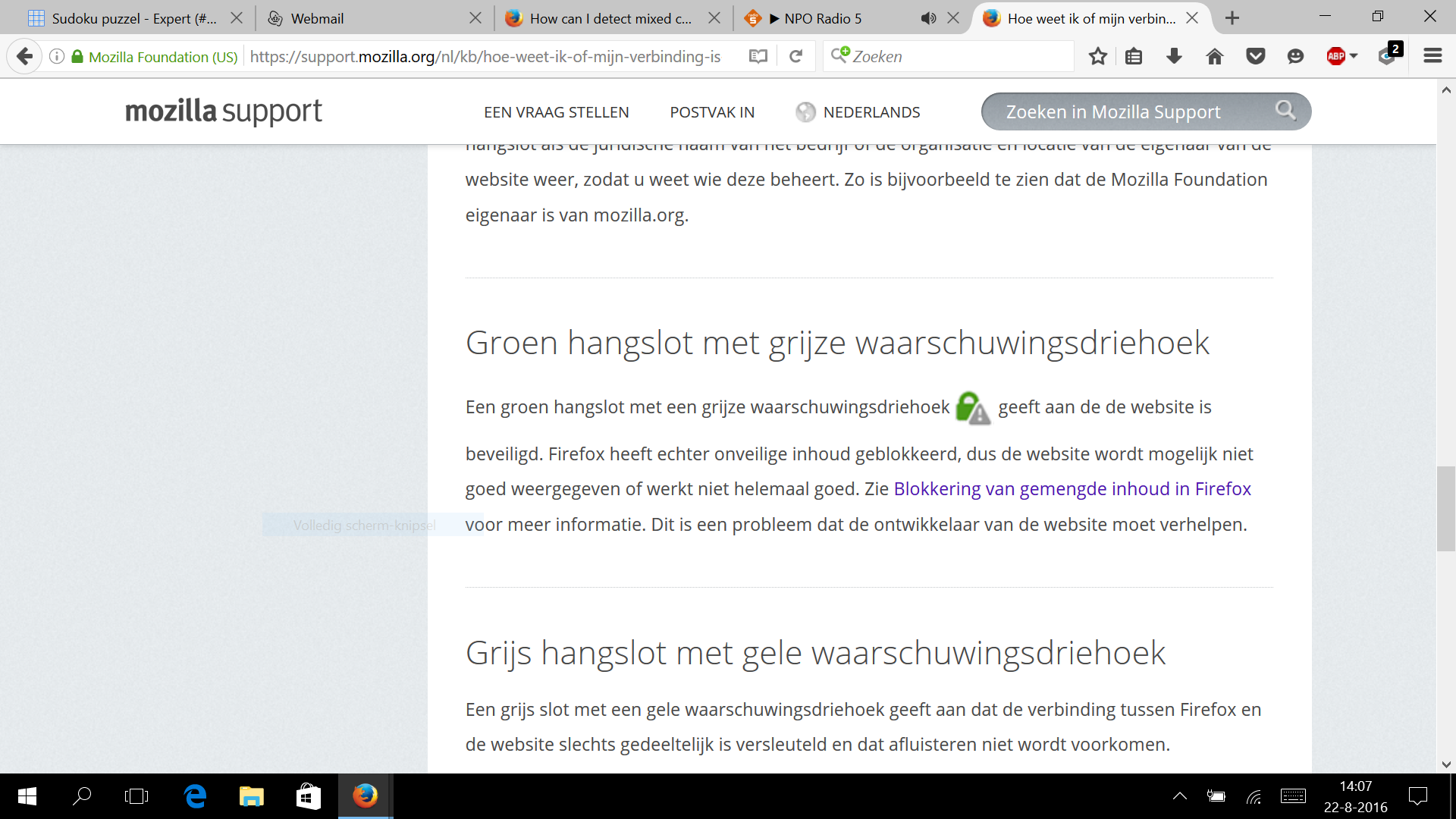This screenshot has width=1456, height=819.
Task: Click heading Grijs hangslot met gele waarschuwingsdriehoek
Action: pyautogui.click(x=815, y=653)
